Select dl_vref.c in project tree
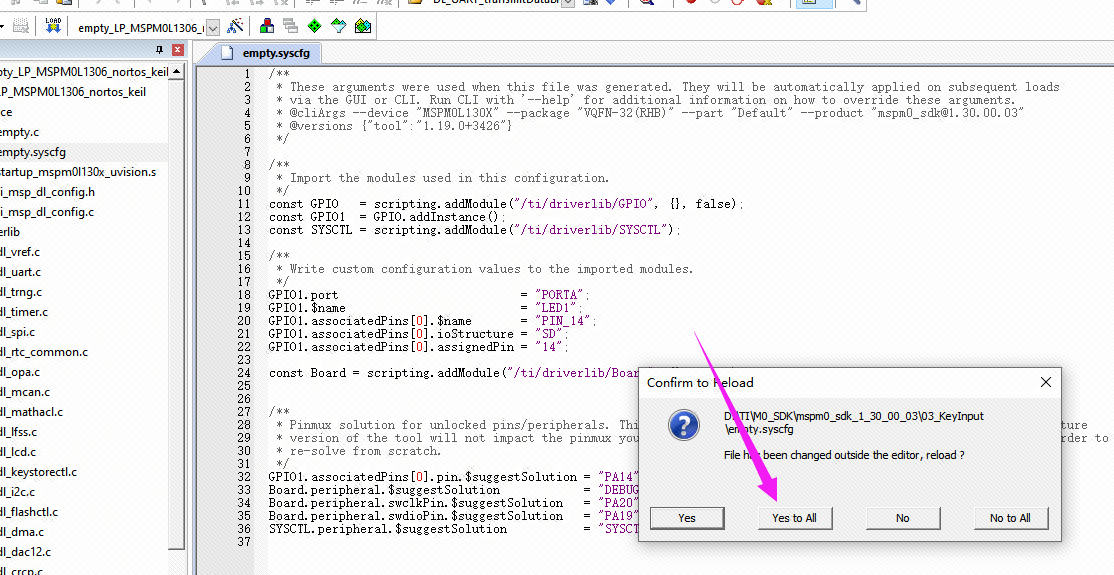Image resolution: width=1114 pixels, height=575 pixels. (x=21, y=252)
